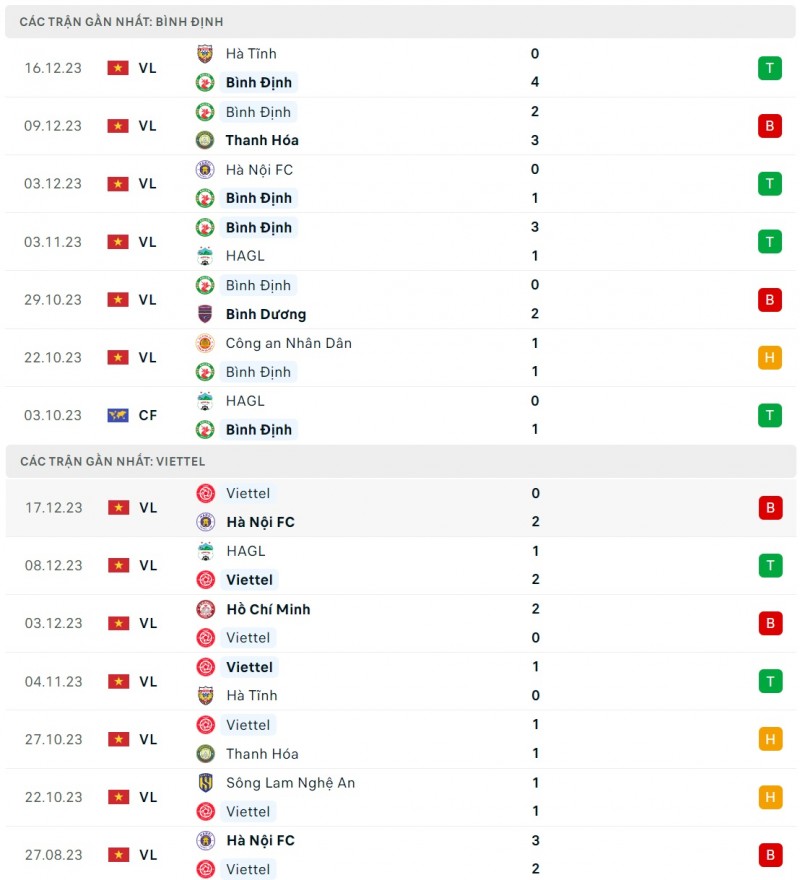
Task: Click the 03.11.23 match date
Action: pyautogui.click(x=54, y=242)
